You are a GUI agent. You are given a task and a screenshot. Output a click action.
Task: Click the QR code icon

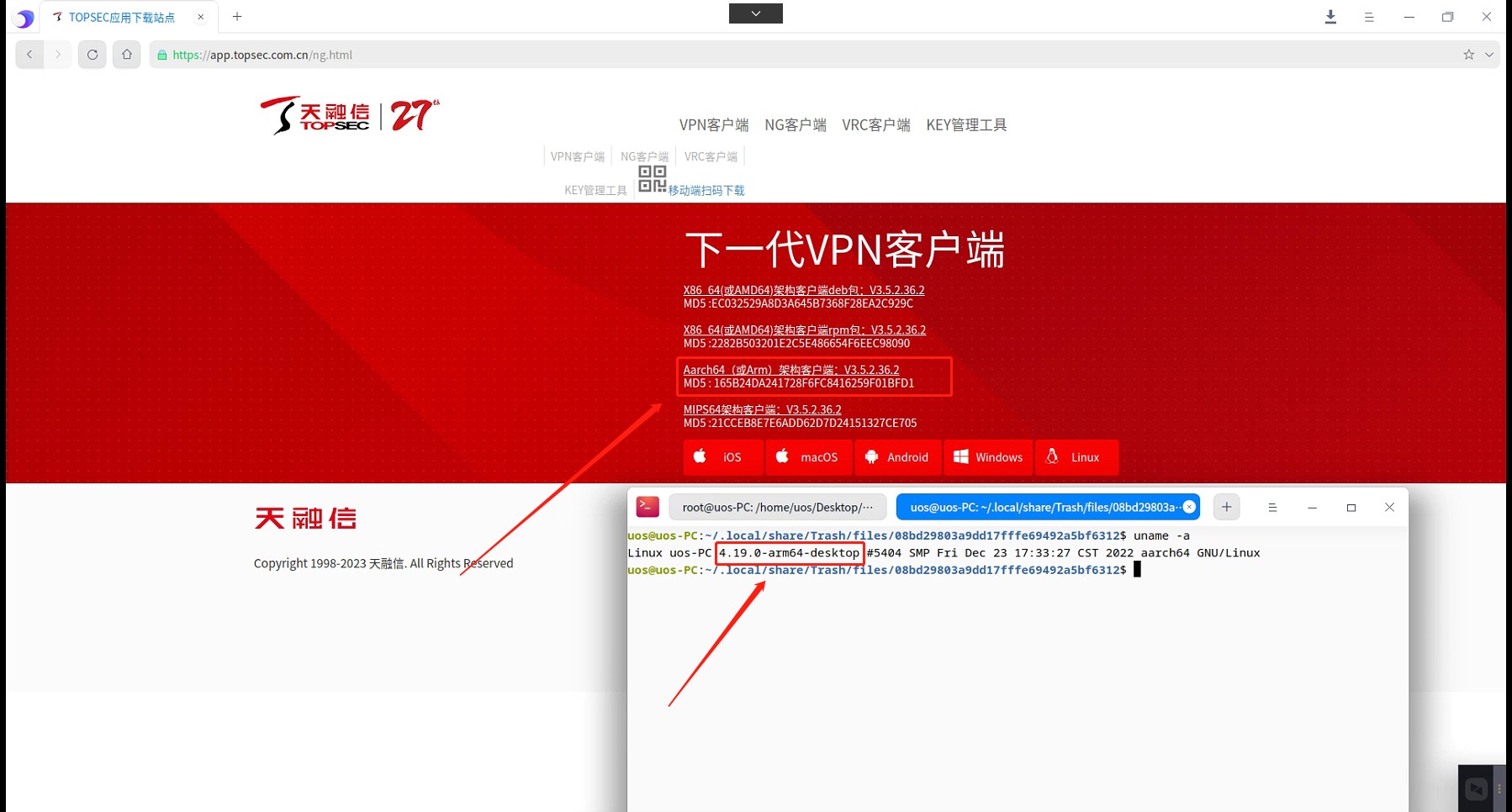pos(653,179)
